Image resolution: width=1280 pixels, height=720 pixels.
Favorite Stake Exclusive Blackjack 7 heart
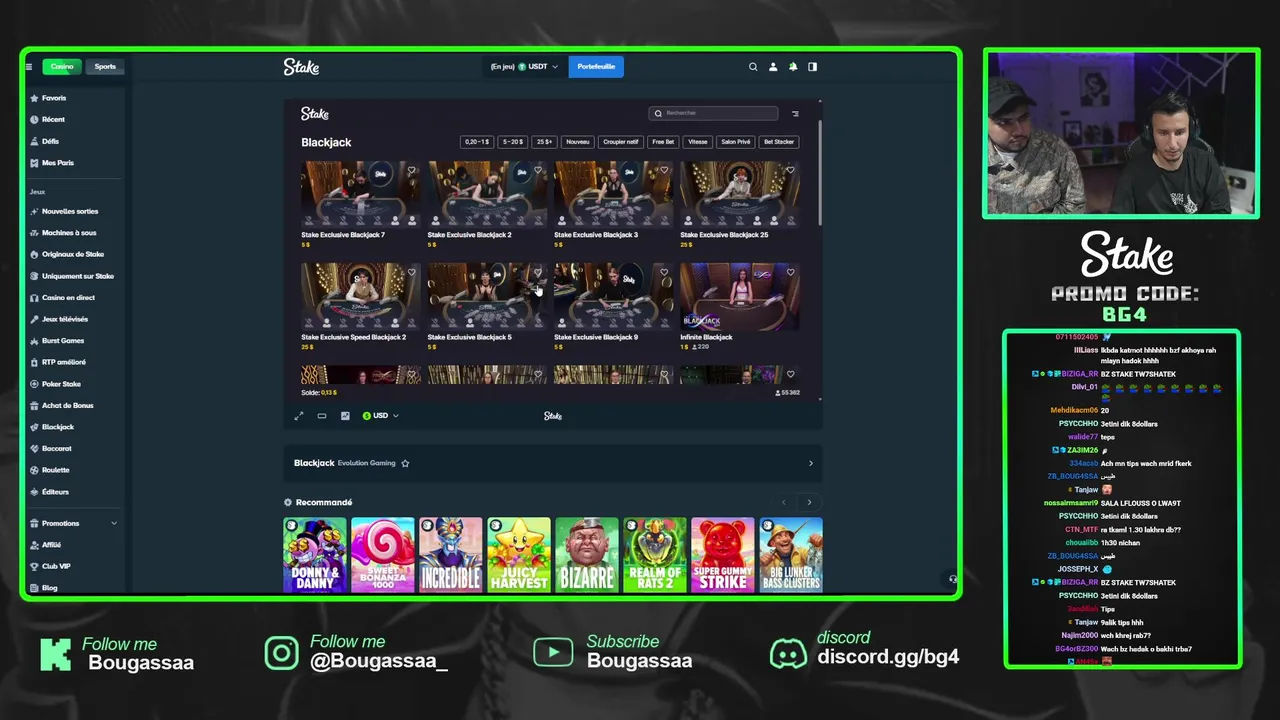tap(411, 171)
